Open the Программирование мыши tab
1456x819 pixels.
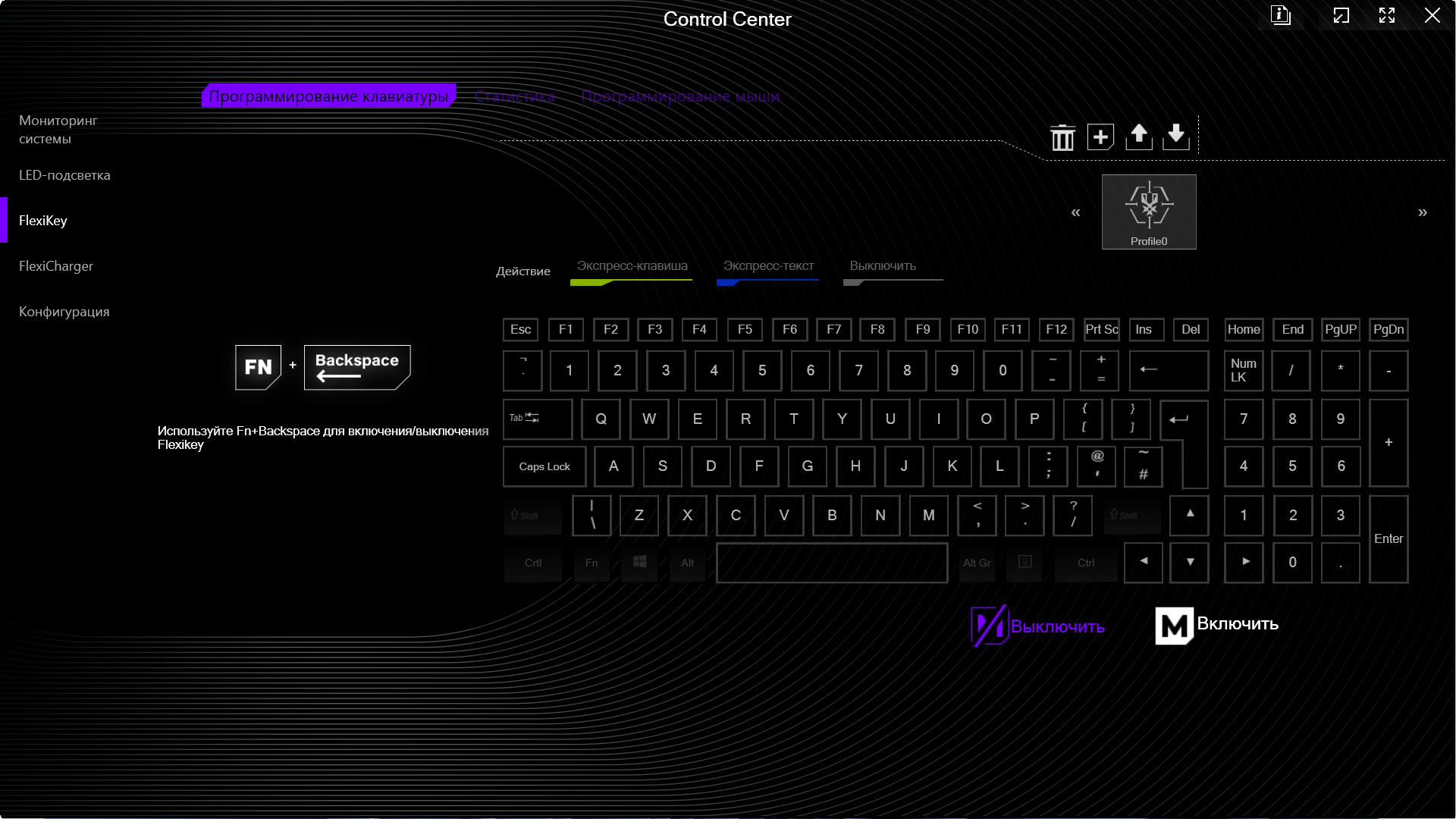tap(680, 96)
